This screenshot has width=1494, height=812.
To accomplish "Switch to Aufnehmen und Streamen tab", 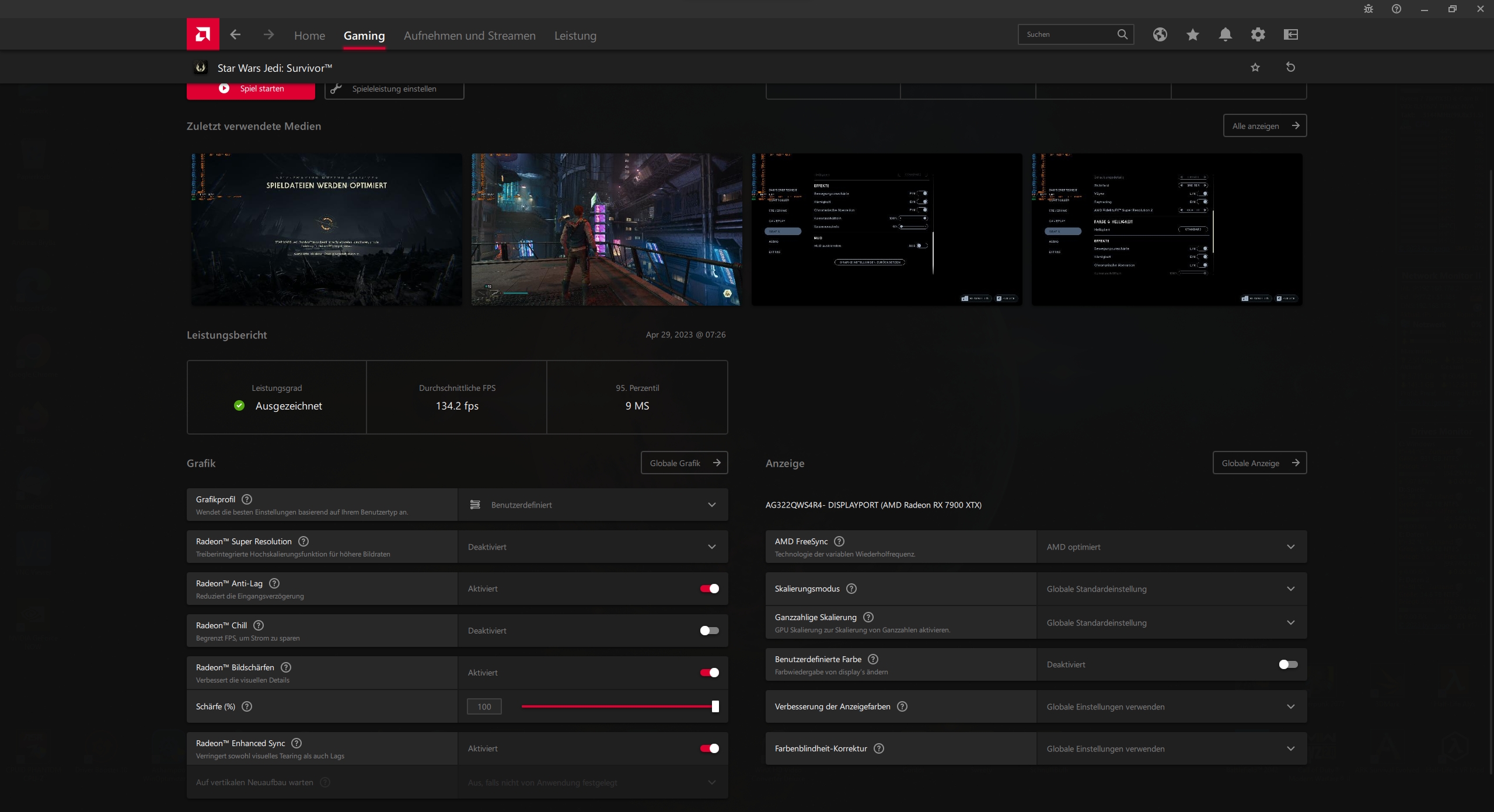I will click(469, 36).
